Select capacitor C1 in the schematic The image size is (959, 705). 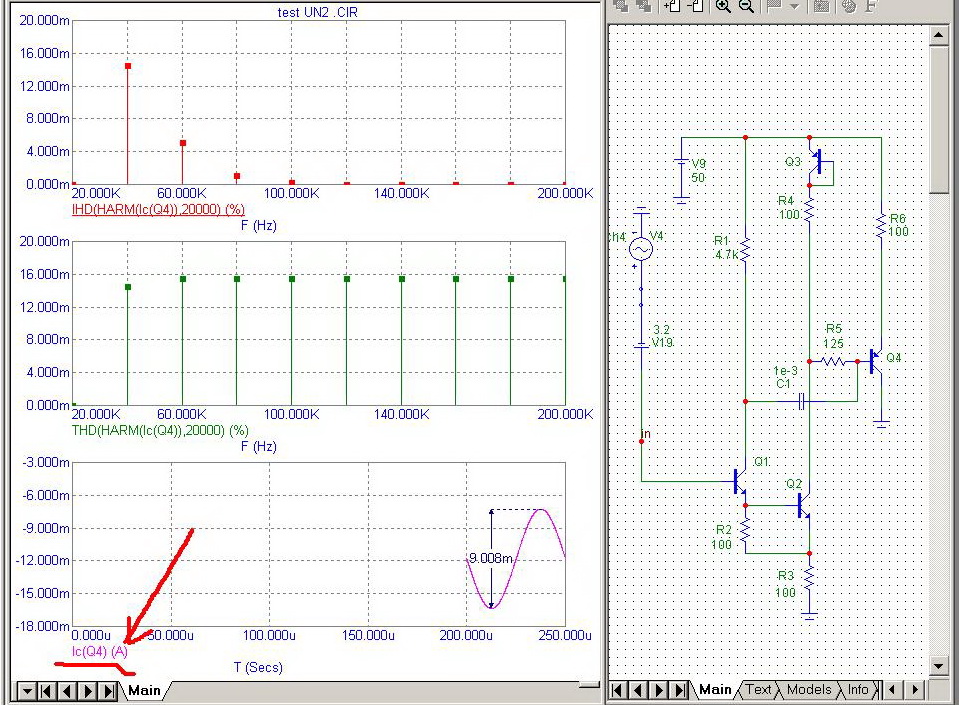(802, 402)
